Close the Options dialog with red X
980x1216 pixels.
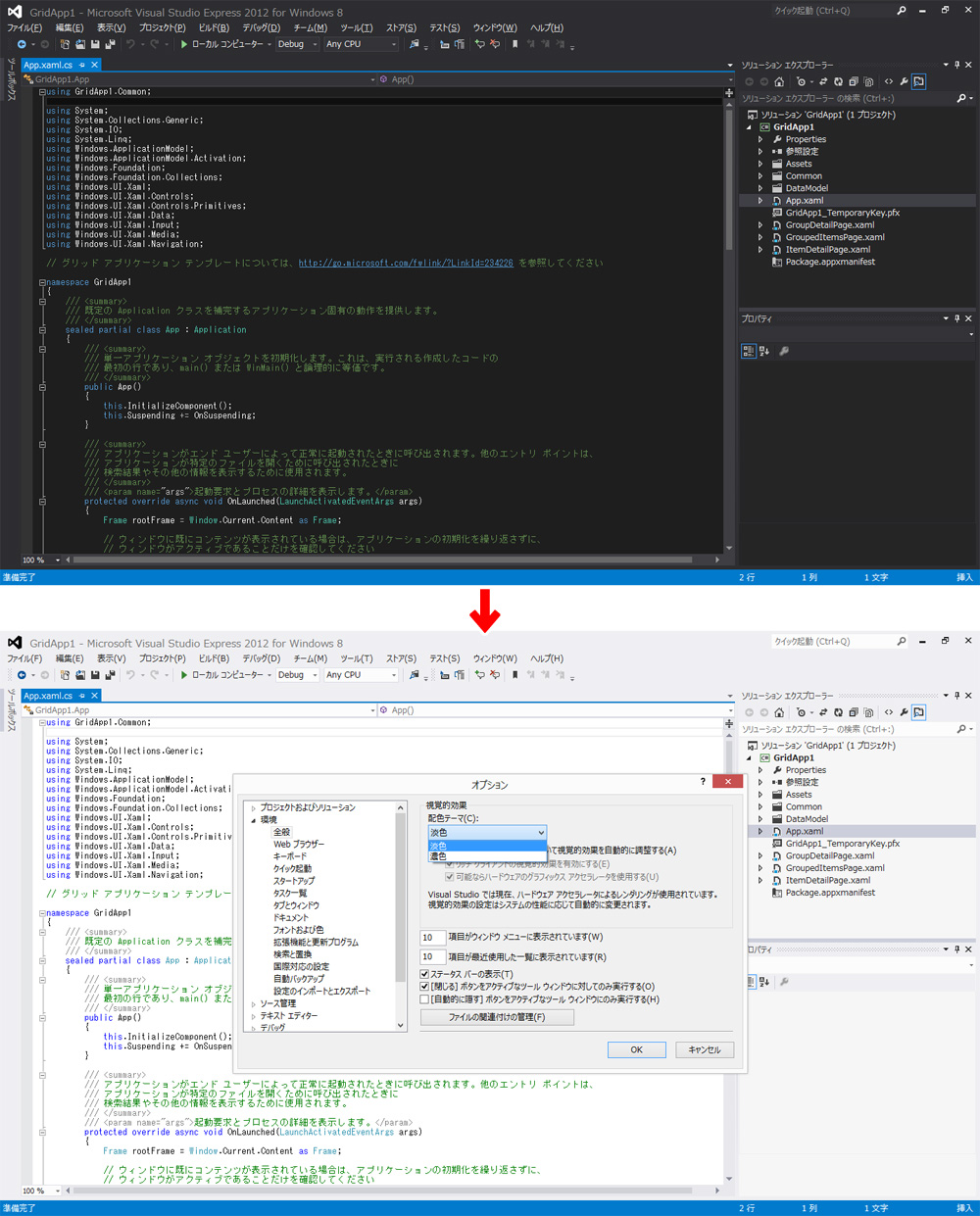[727, 781]
